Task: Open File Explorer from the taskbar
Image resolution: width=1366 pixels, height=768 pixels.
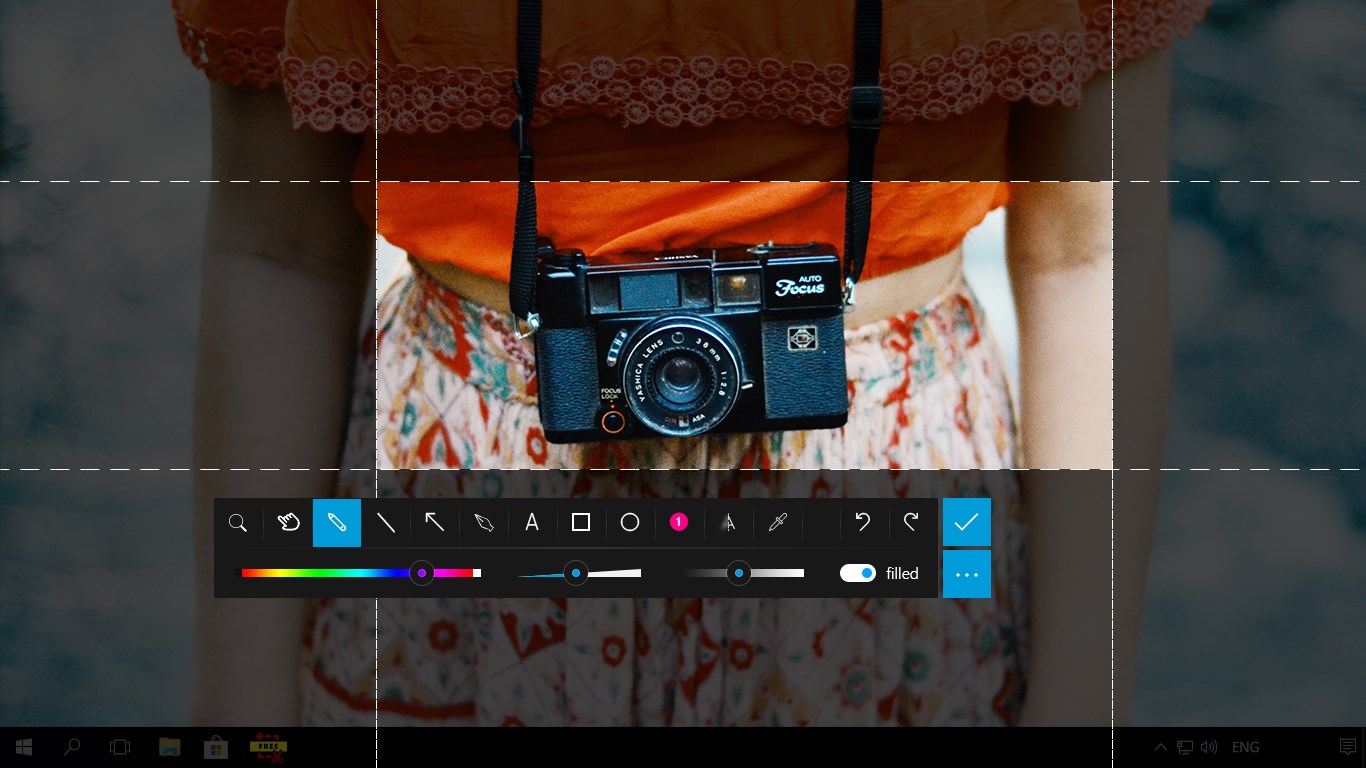Action: click(169, 747)
